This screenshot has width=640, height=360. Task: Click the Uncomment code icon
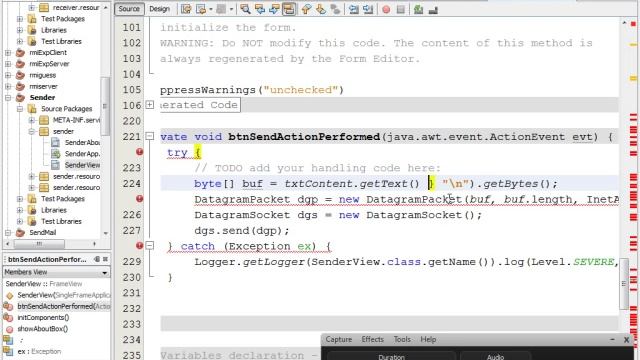click(x=433, y=9)
